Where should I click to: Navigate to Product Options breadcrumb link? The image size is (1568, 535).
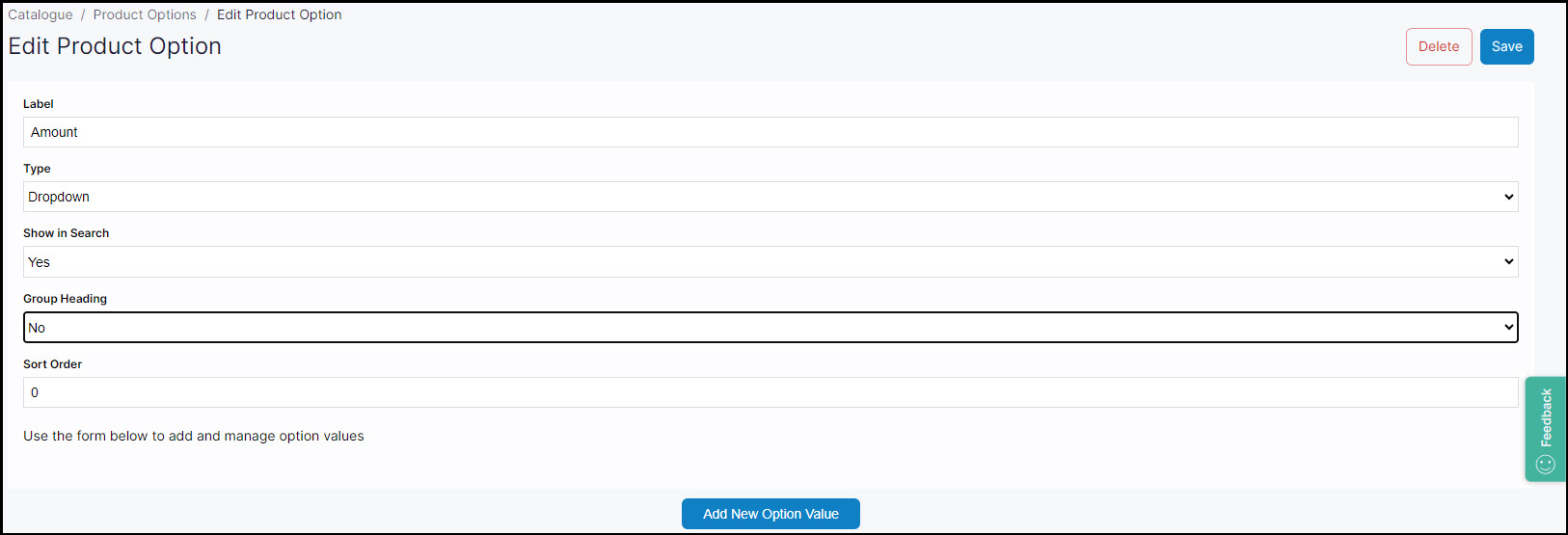pyautogui.click(x=145, y=14)
